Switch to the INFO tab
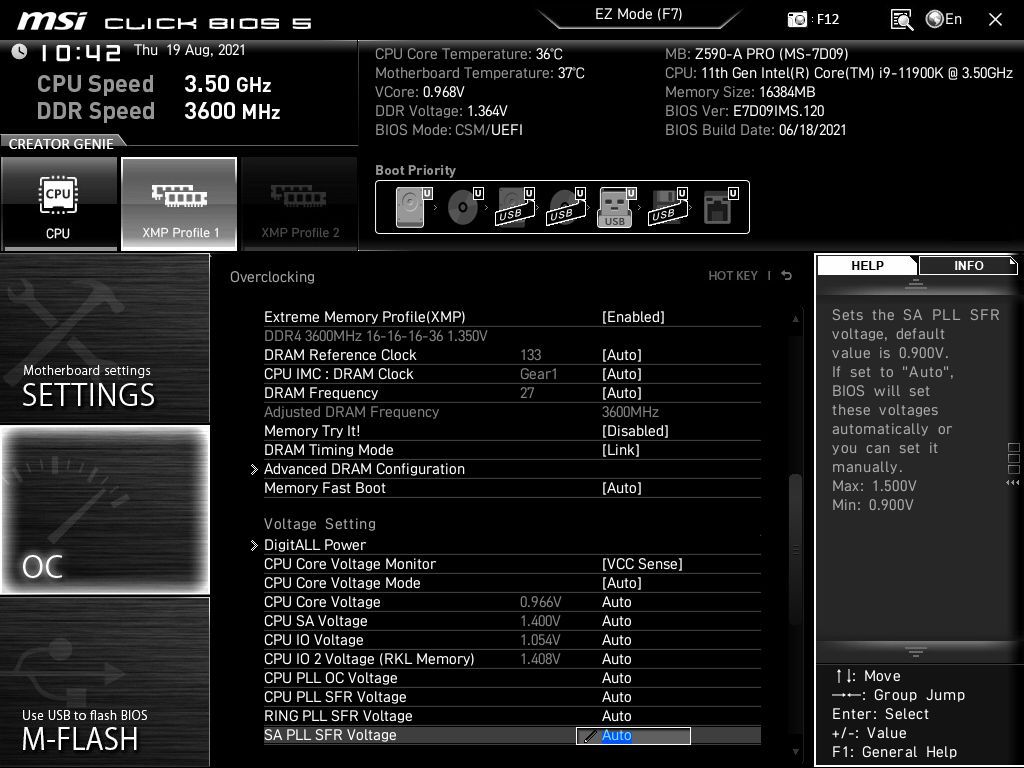 click(x=968, y=265)
